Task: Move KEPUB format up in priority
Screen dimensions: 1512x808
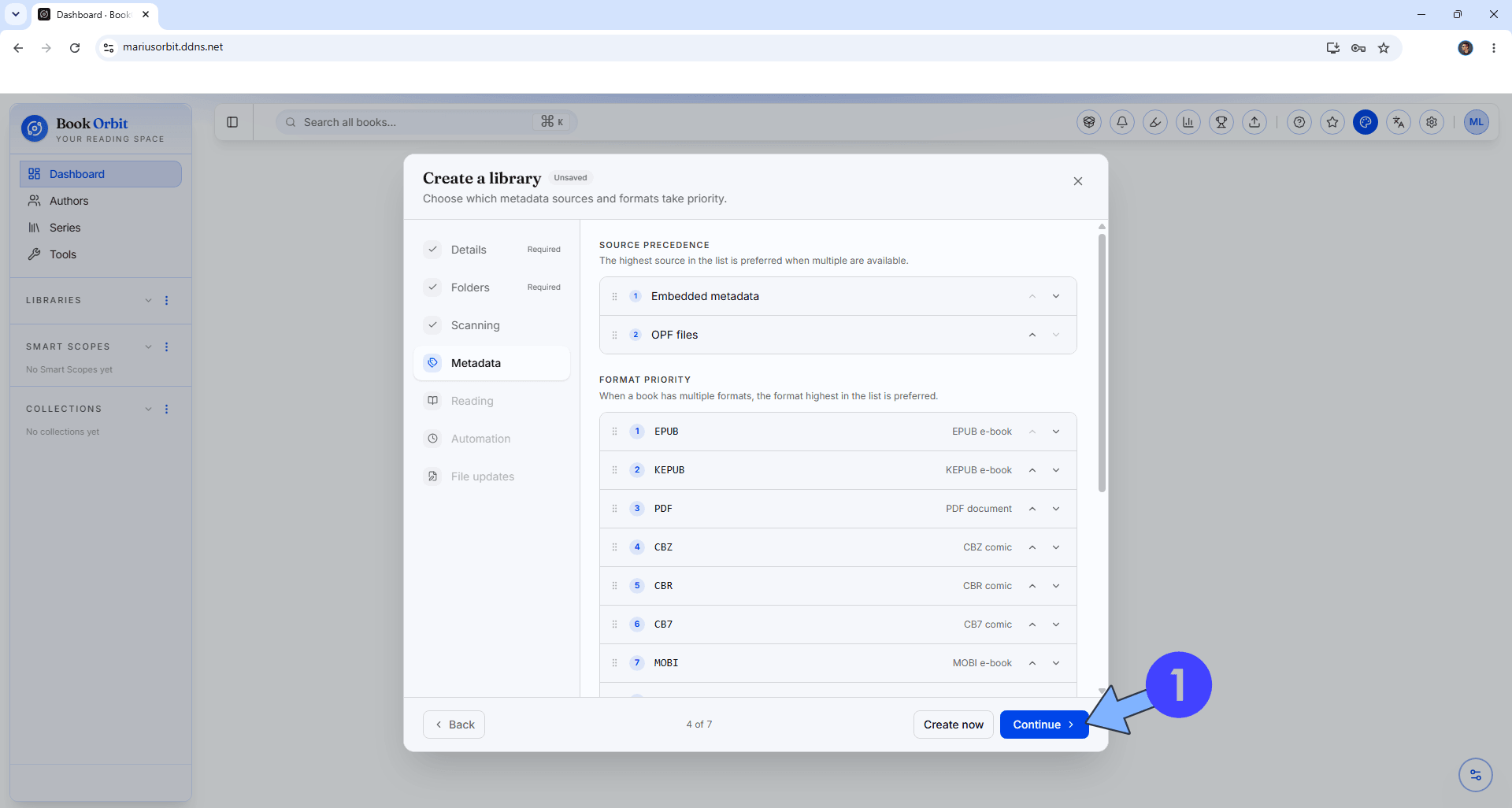Action: 1032,470
